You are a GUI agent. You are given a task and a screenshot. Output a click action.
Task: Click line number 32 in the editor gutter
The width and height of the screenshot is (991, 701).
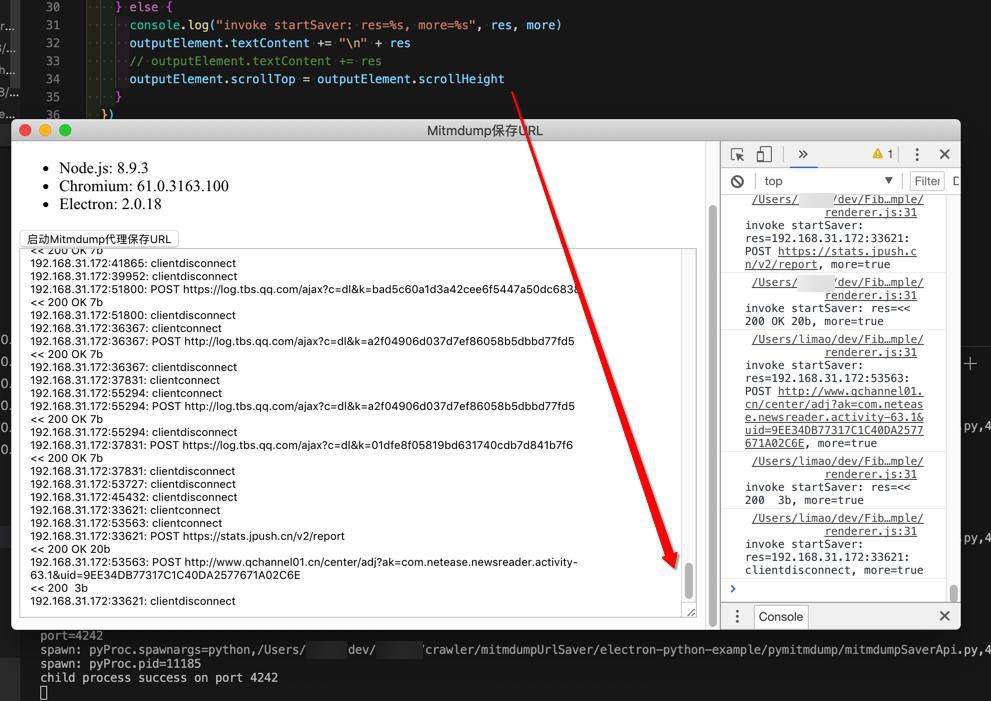tap(52, 43)
